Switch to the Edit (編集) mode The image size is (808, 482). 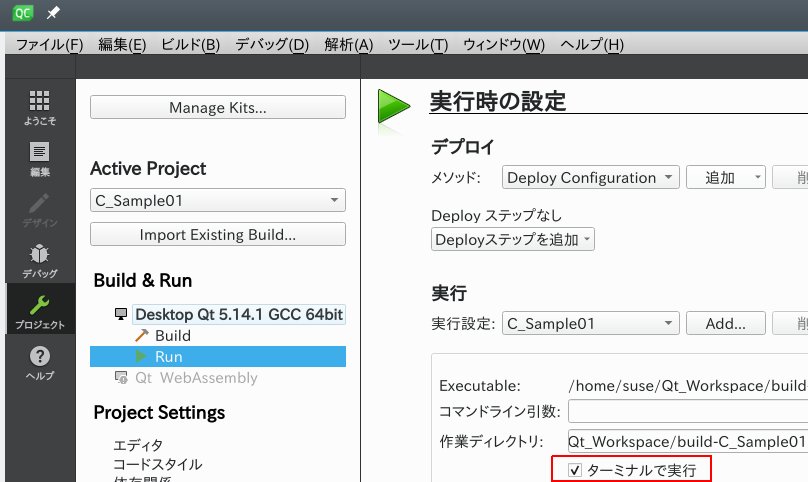39,158
